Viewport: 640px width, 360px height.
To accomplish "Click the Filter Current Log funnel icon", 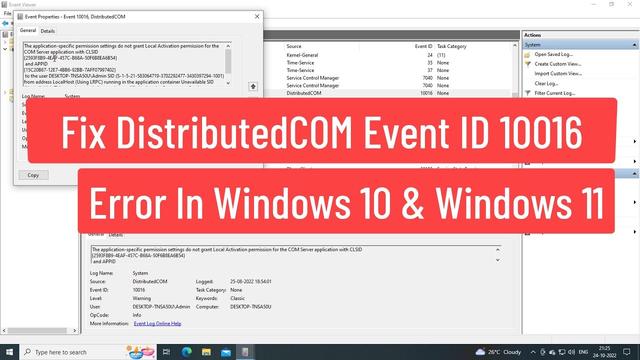I will [x=528, y=93].
